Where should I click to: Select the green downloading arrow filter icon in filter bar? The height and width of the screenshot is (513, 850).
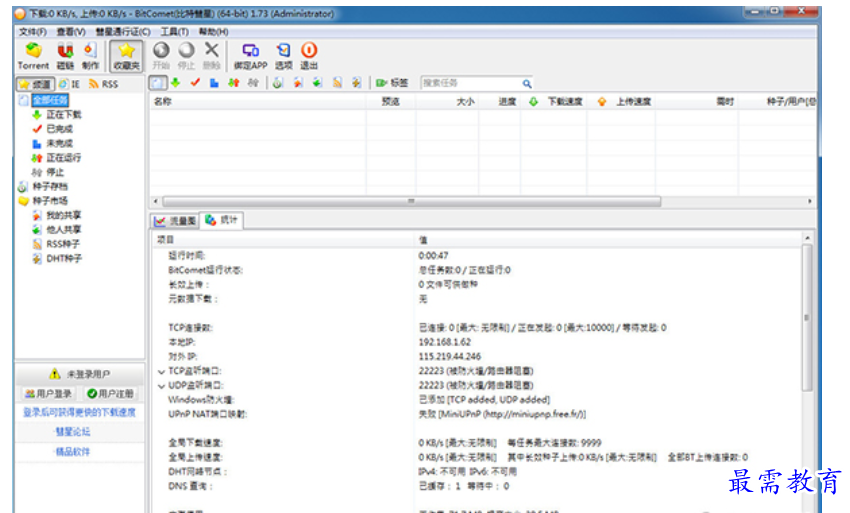coord(176,83)
